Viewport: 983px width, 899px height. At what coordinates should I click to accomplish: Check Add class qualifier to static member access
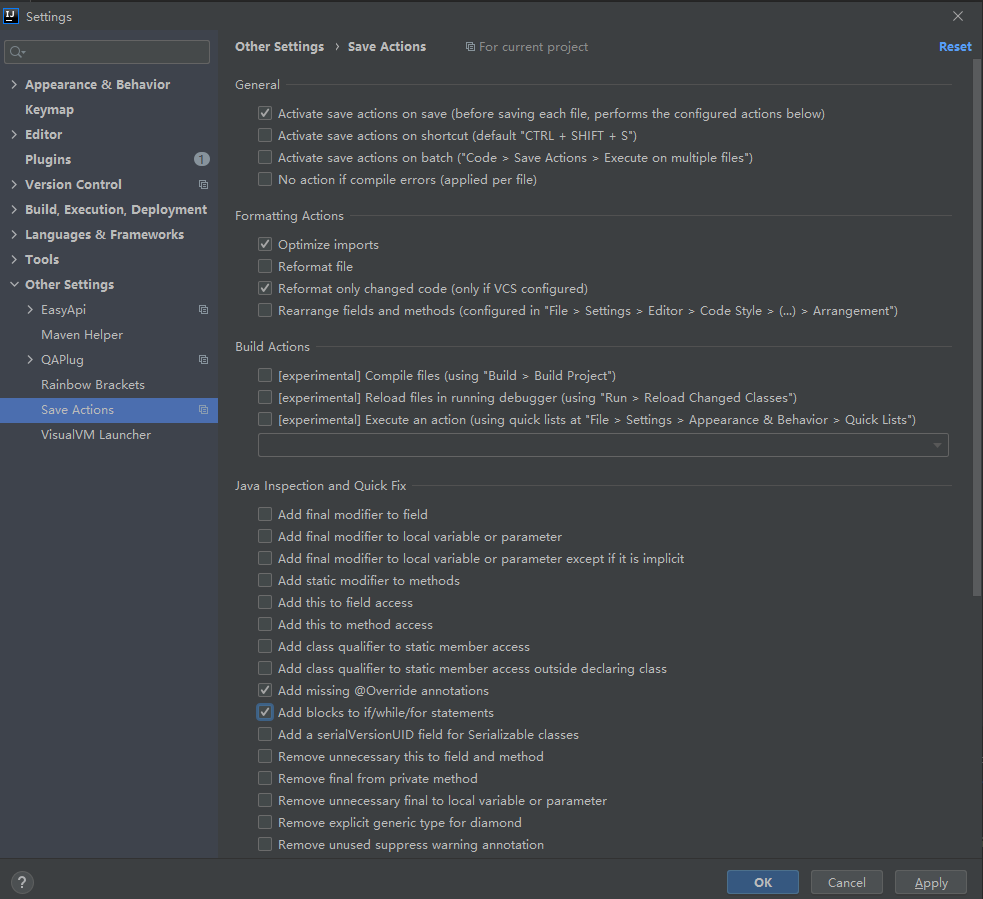tap(265, 646)
